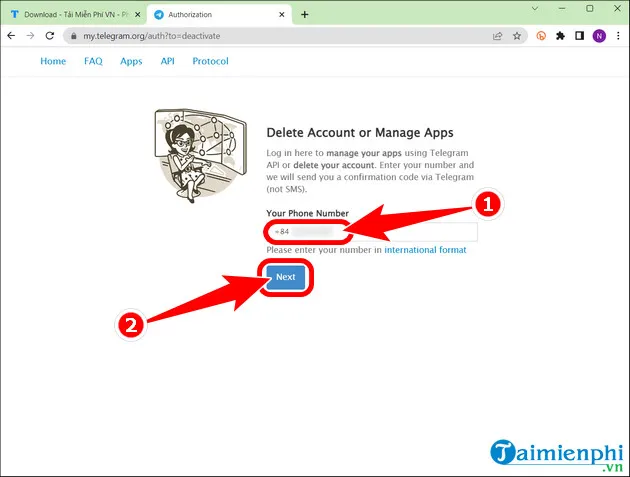Image resolution: width=630 pixels, height=477 pixels.
Task: Go back to the previous page
Action: click(11, 36)
